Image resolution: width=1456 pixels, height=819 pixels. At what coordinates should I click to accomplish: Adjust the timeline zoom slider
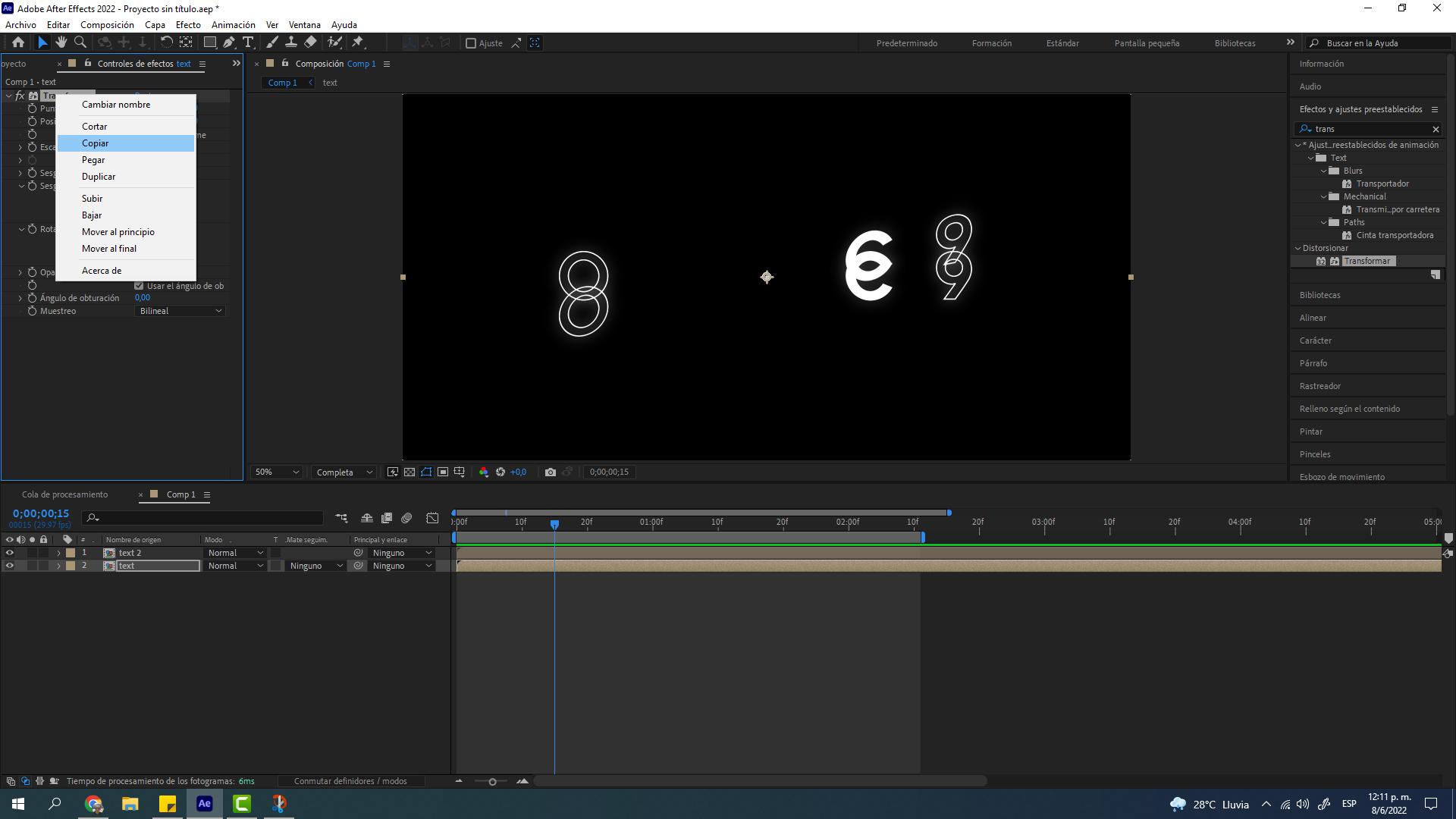pos(492,782)
